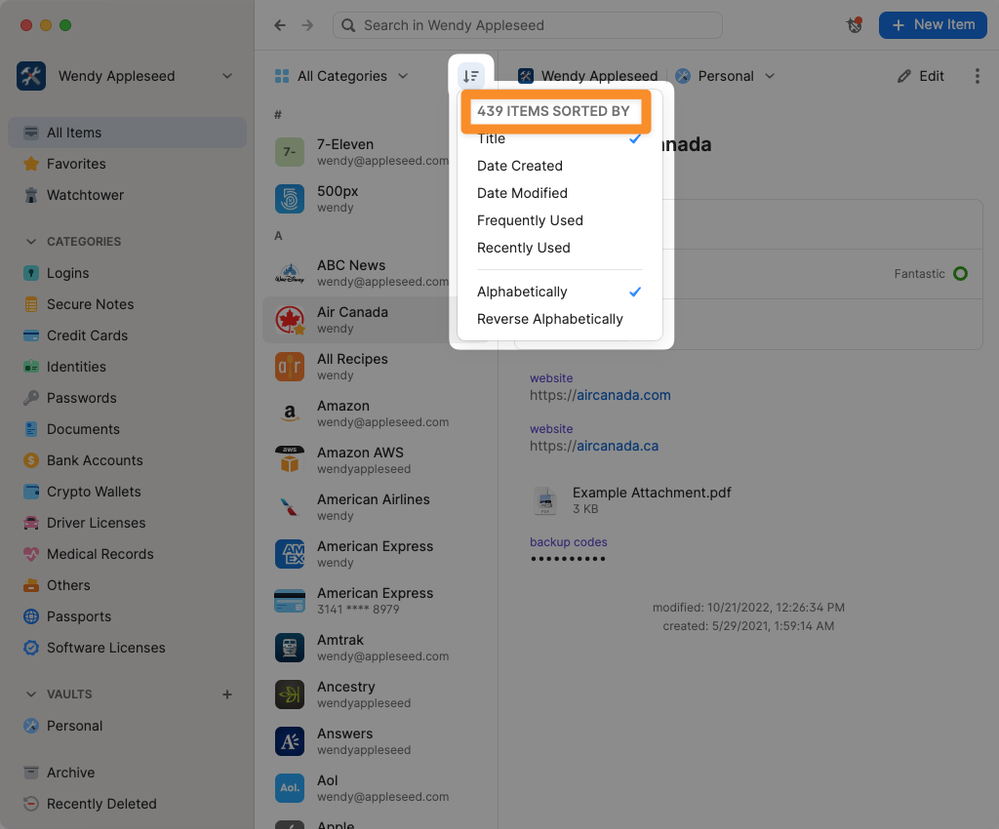
Task: Open the Watchtower sidebar item
Action: (85, 195)
